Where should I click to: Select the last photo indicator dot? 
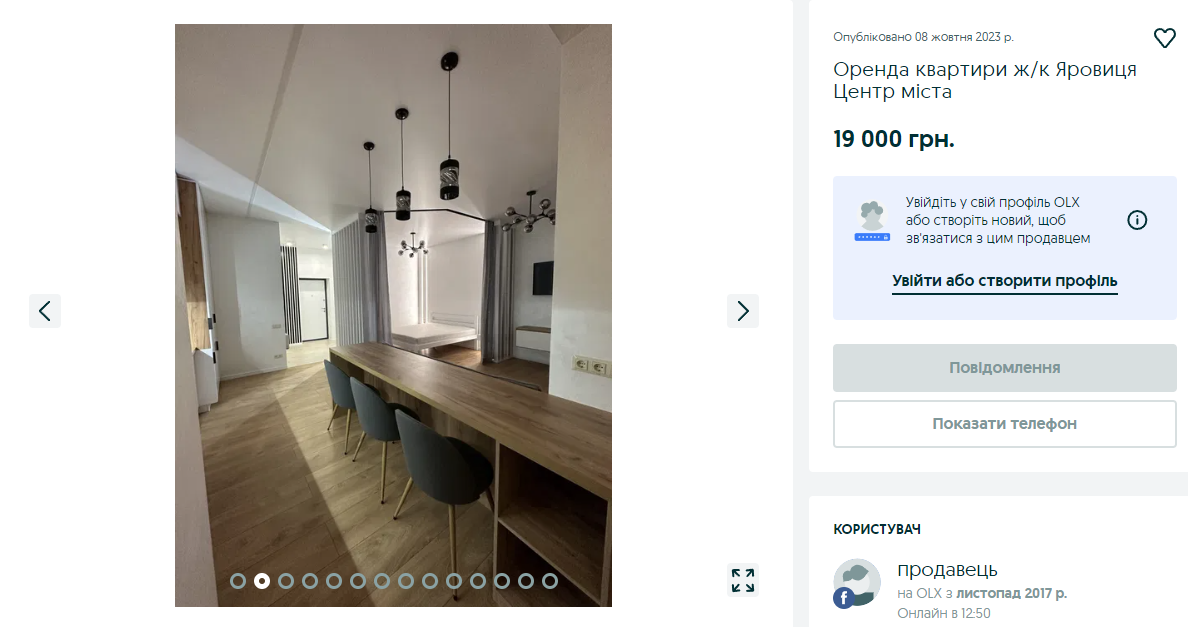point(550,581)
